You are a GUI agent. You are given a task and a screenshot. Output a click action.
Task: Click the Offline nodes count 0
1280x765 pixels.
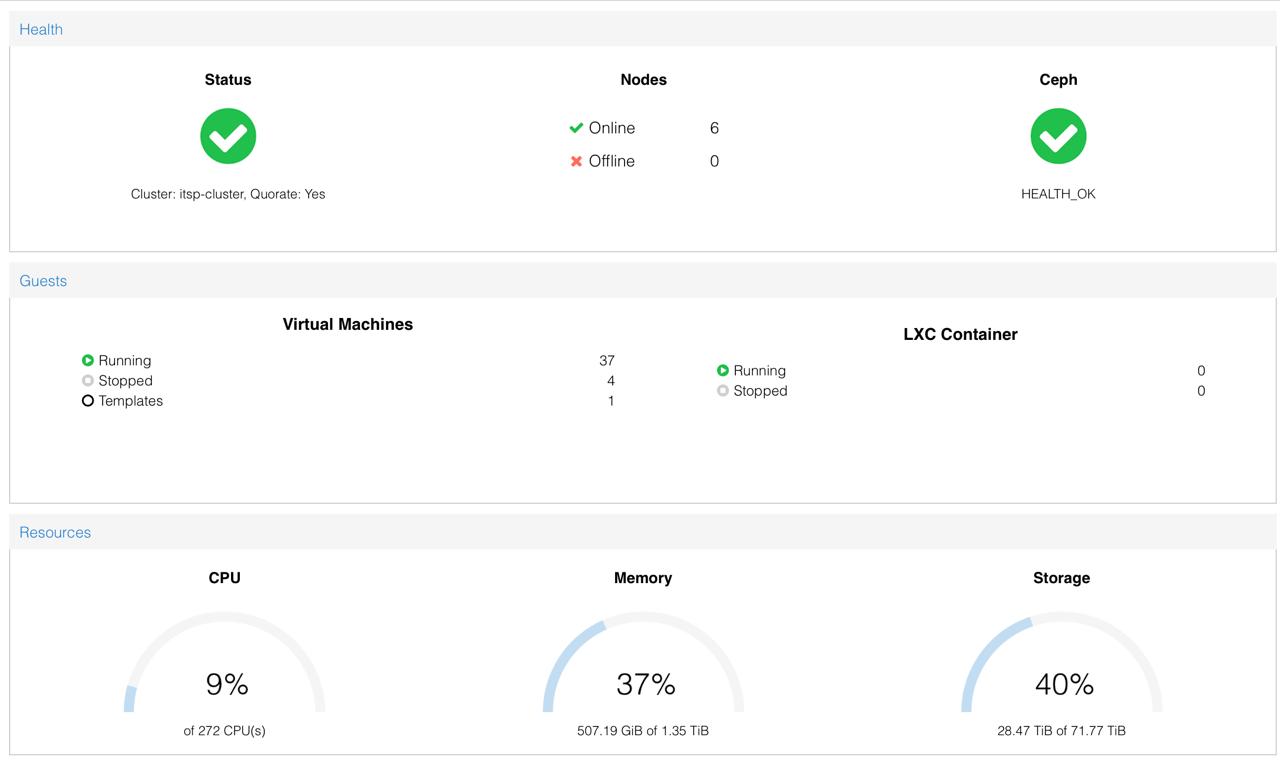[x=714, y=161]
